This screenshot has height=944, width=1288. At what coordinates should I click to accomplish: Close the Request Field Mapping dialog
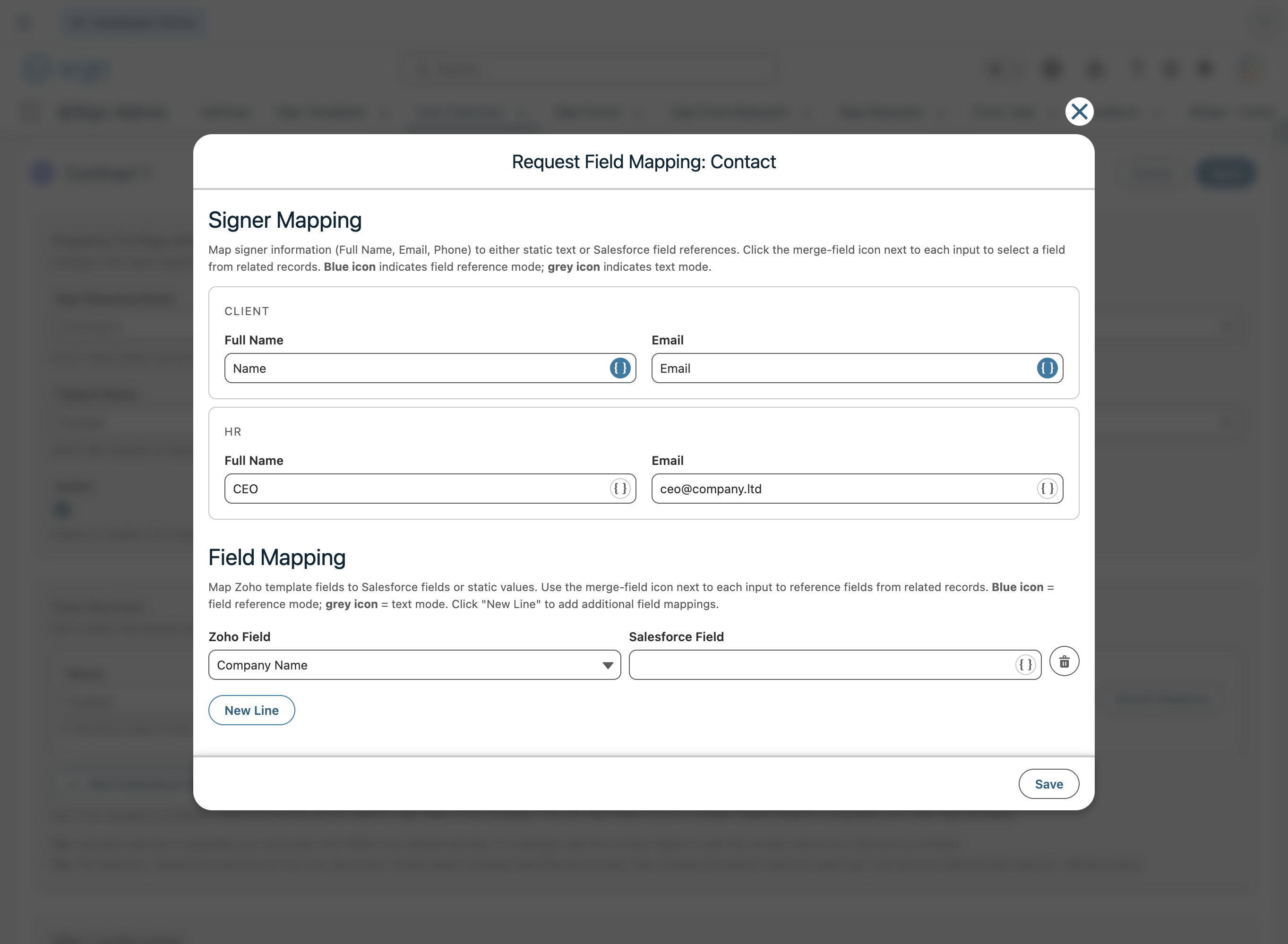point(1079,112)
